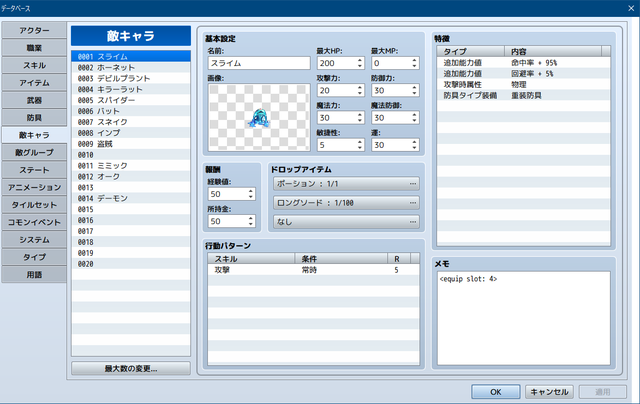The height and width of the screenshot is (404, 640).
Task: Click the タイプ column header in traits
Action: (x=471, y=51)
